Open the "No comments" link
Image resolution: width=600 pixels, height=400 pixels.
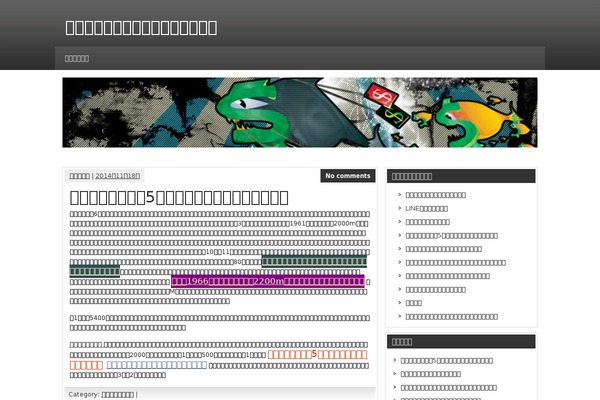[348, 176]
